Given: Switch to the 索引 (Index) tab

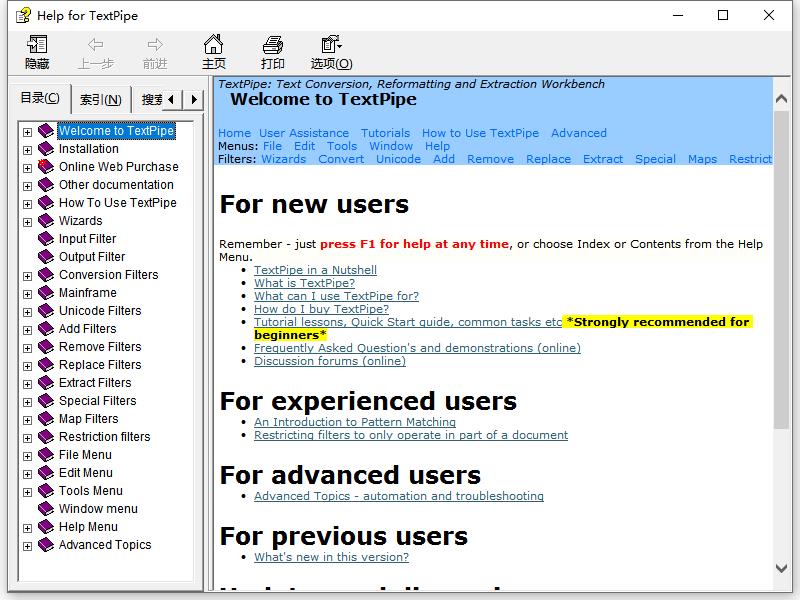Looking at the screenshot, I should click(100, 99).
